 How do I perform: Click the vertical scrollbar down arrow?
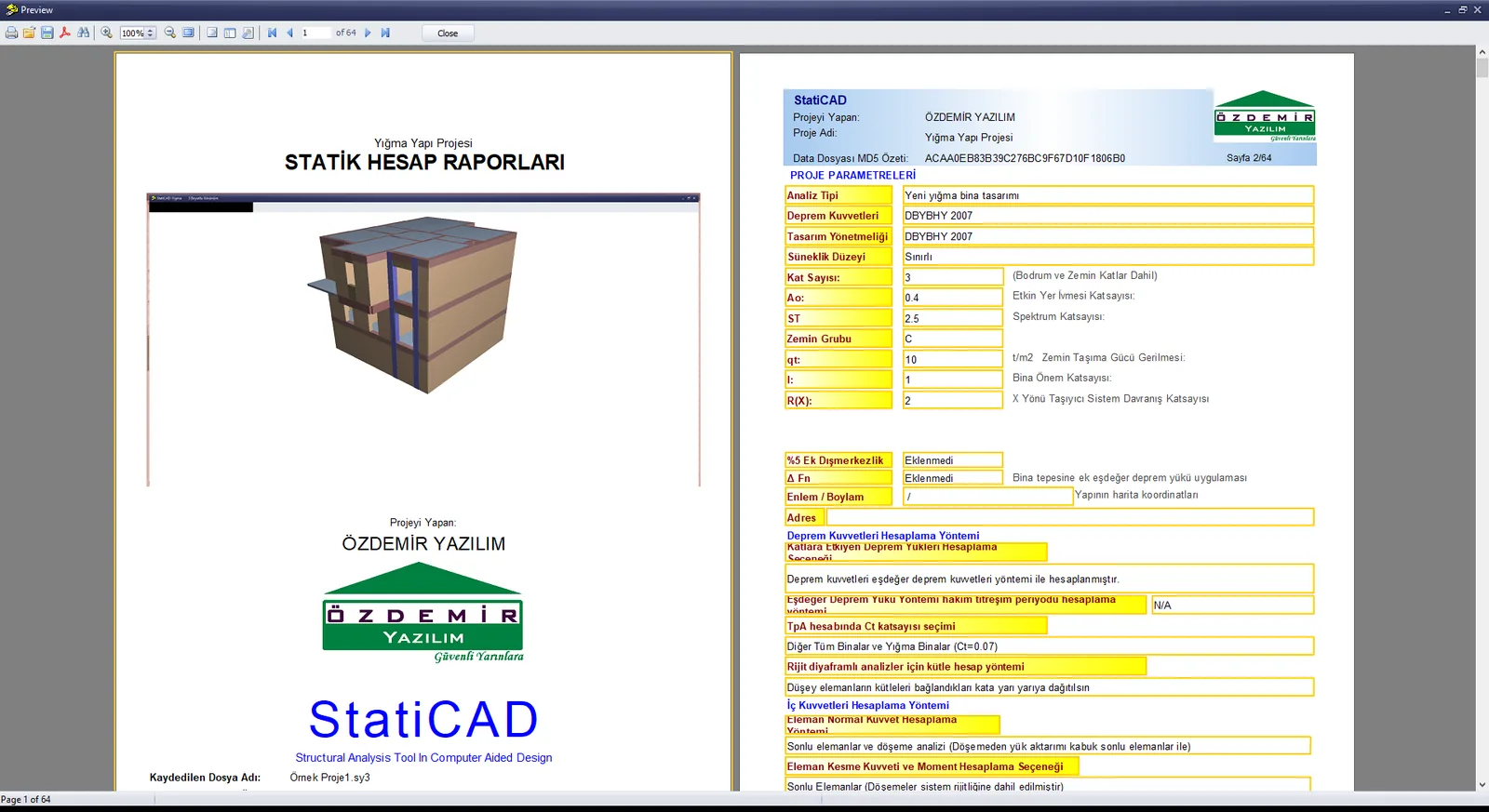[1482, 784]
